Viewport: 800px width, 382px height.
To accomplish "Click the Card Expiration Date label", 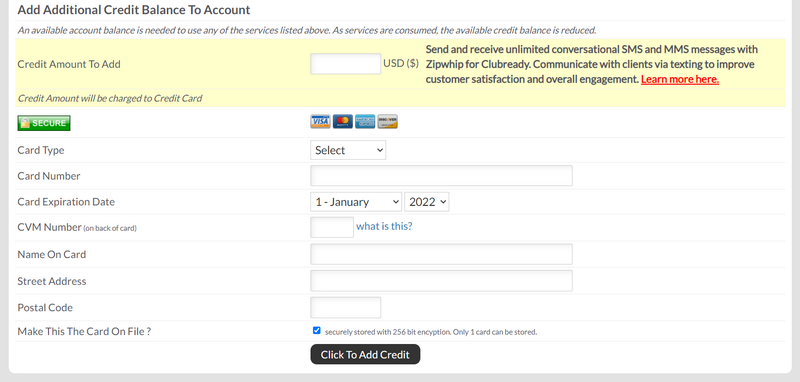I will [x=66, y=201].
